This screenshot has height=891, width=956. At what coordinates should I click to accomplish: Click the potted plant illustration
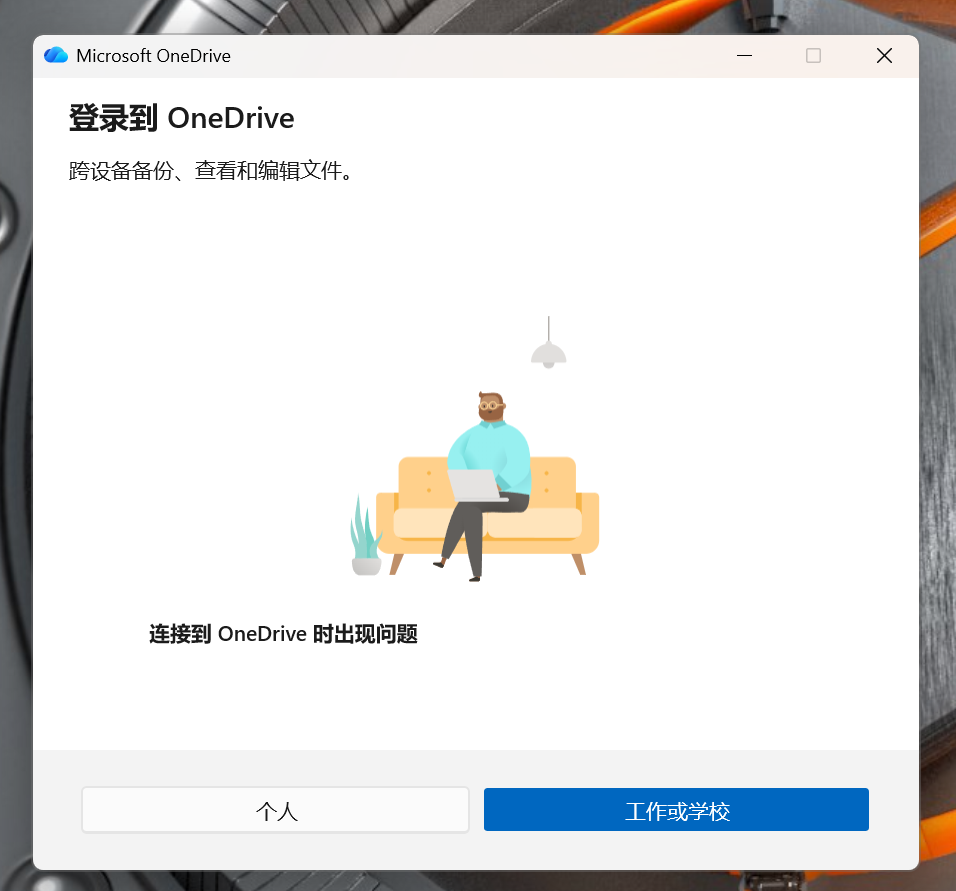tap(365, 537)
